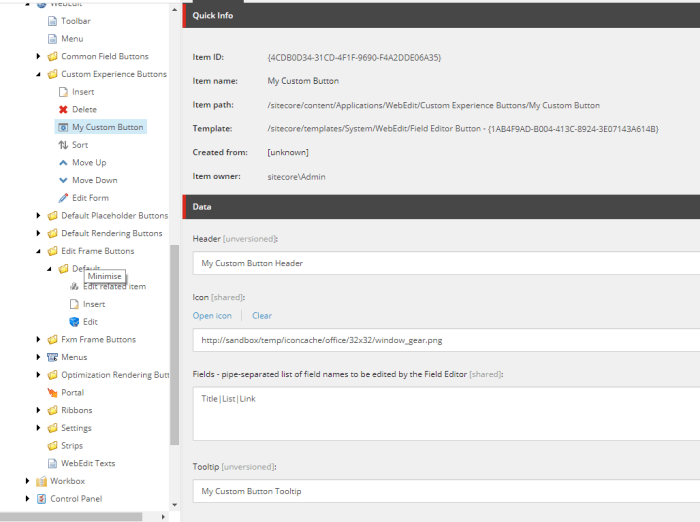
Task: Clear the icon field value
Action: [x=262, y=316]
